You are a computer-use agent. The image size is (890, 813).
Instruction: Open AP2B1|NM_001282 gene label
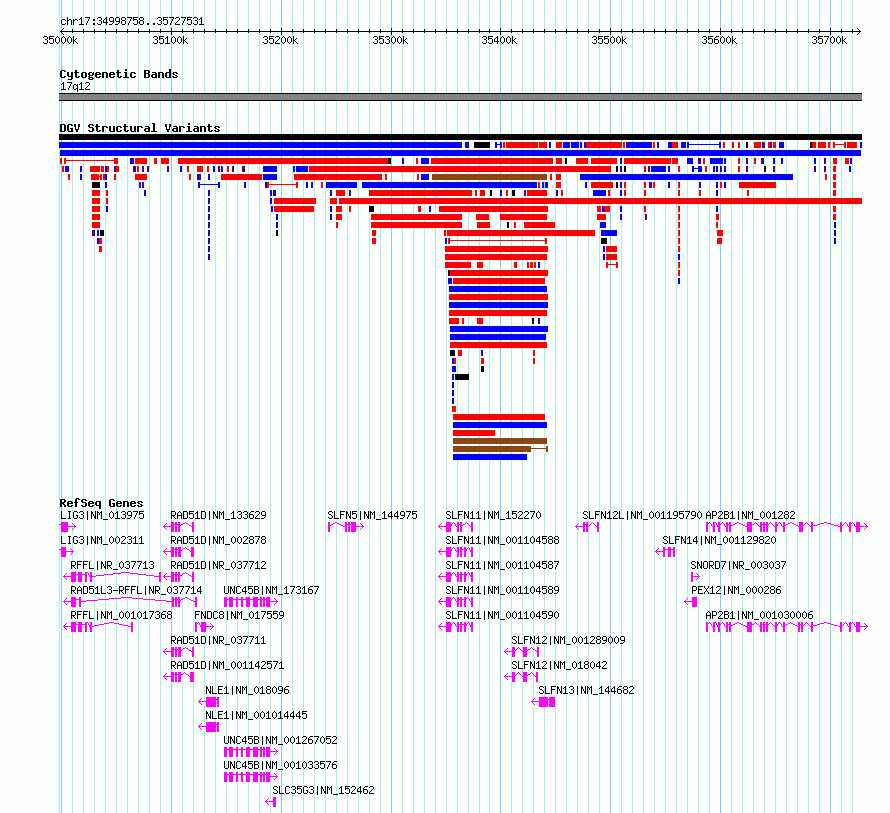click(x=750, y=516)
